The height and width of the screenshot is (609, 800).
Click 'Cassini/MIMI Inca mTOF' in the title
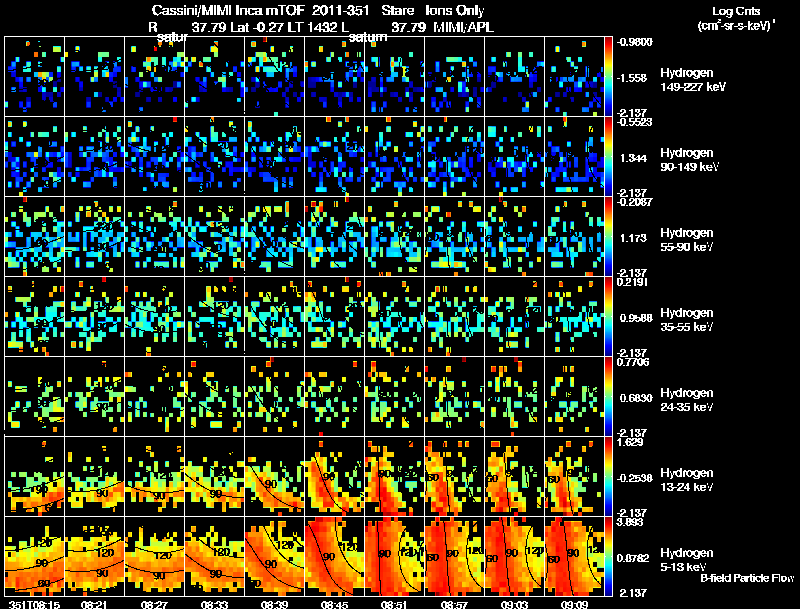(x=229, y=10)
